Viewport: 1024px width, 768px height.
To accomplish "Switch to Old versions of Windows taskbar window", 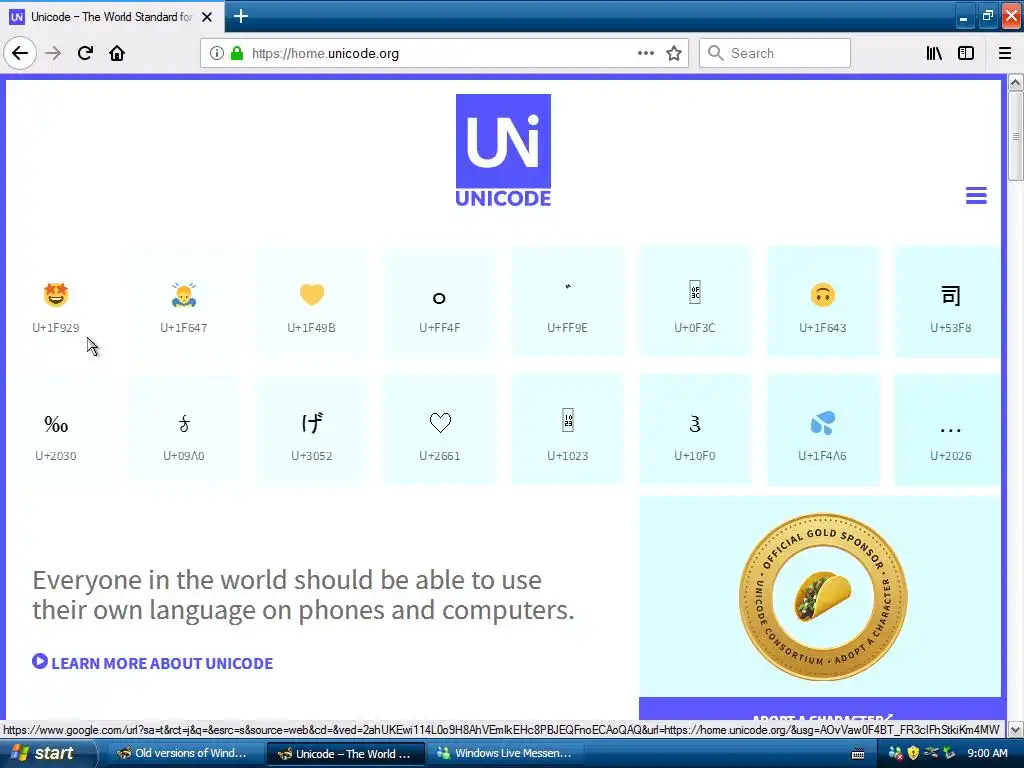I will click(184, 753).
